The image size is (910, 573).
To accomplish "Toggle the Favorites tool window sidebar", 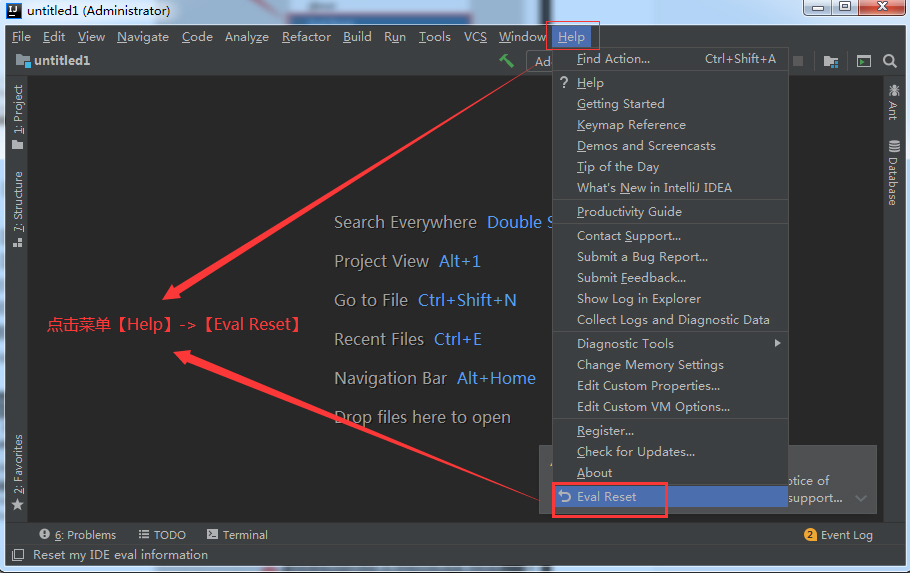I will click(18, 472).
